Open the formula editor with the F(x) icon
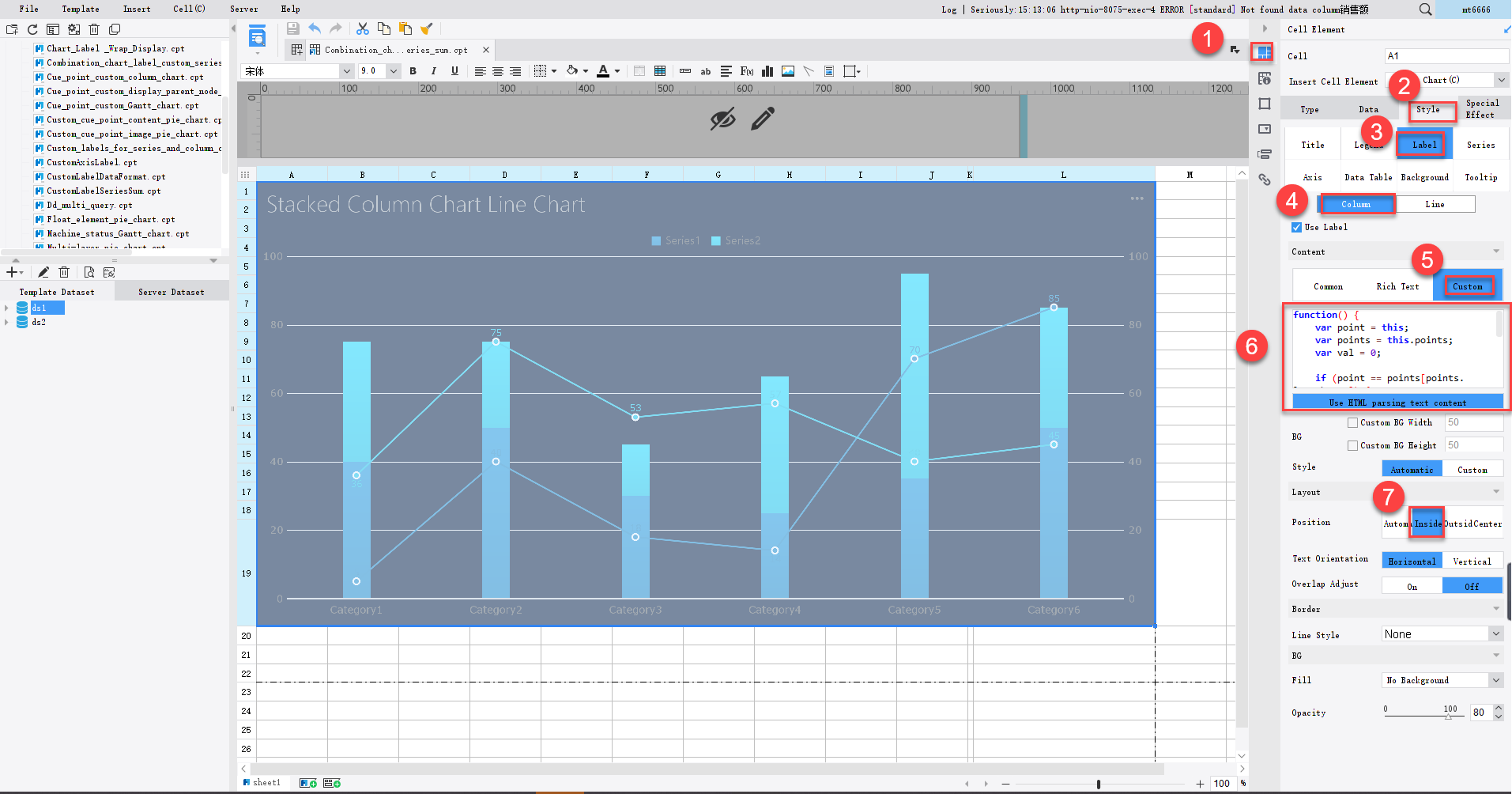This screenshot has height=794, width=1512. [746, 71]
